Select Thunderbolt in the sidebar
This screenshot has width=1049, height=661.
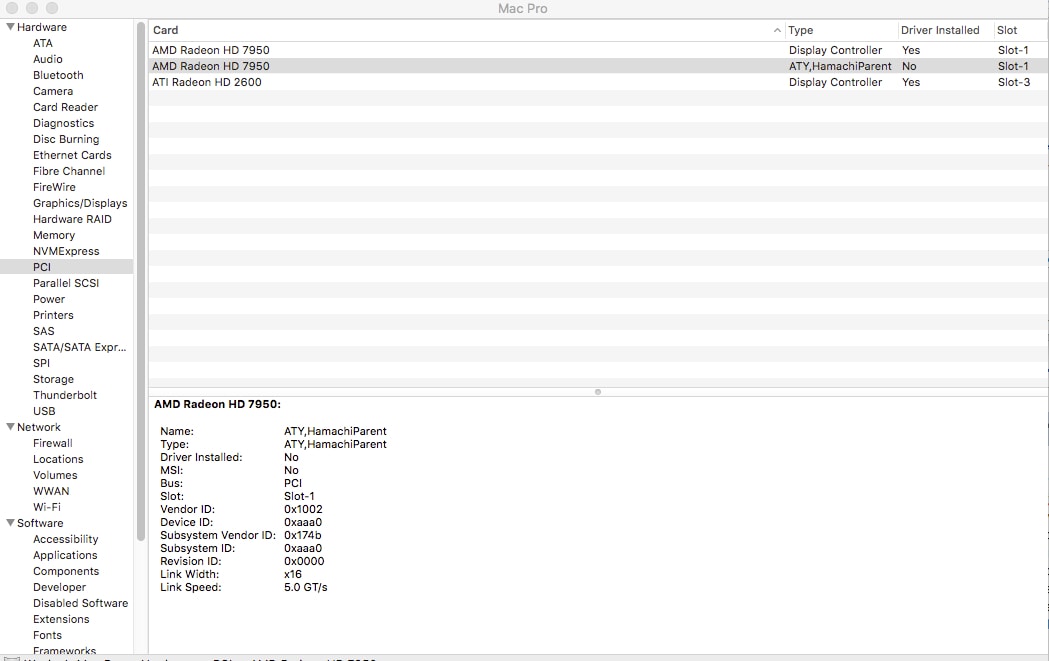[x=65, y=395]
